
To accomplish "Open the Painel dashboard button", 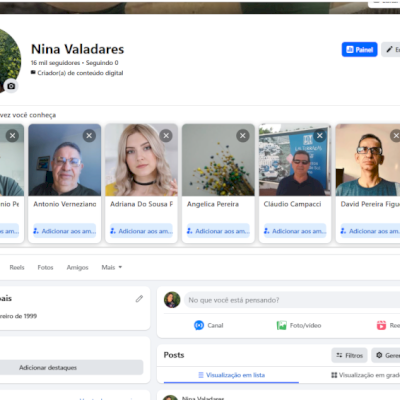I will click(359, 50).
